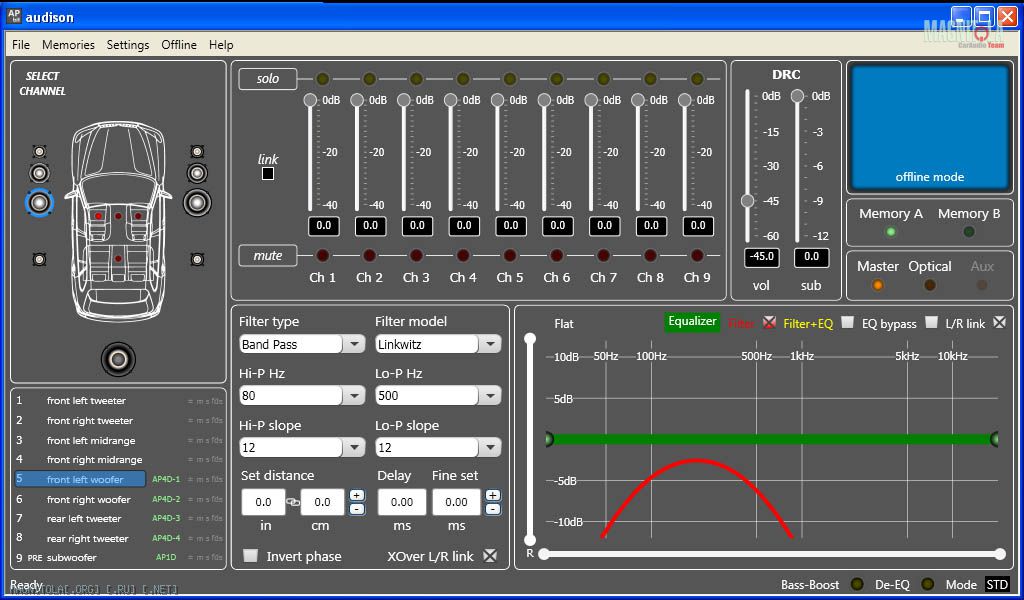Screen dimensions: 1024x600
Task: Click the DRC vol slider handle
Action: coord(748,201)
